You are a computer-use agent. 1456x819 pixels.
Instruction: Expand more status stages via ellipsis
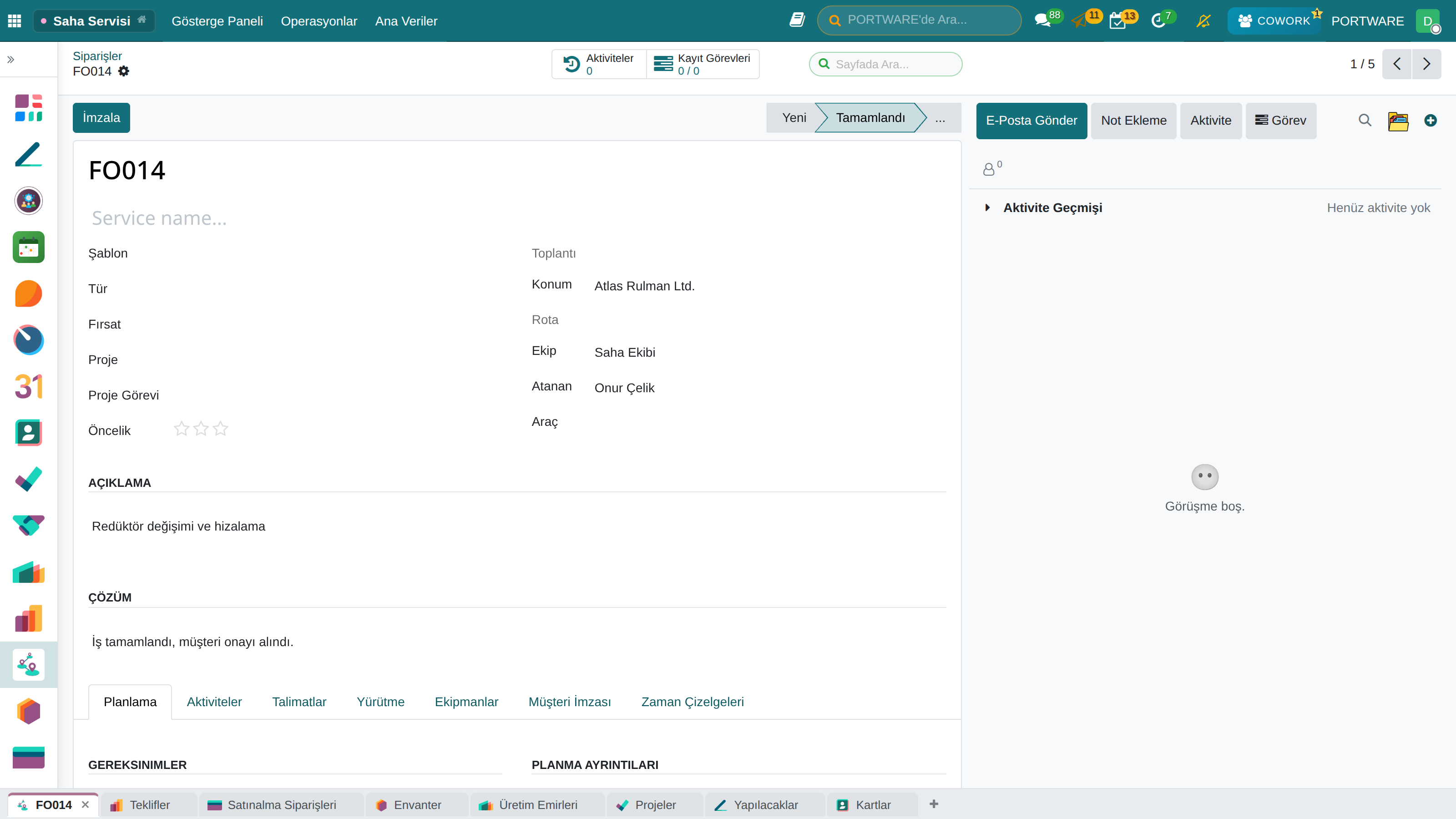coord(940,118)
